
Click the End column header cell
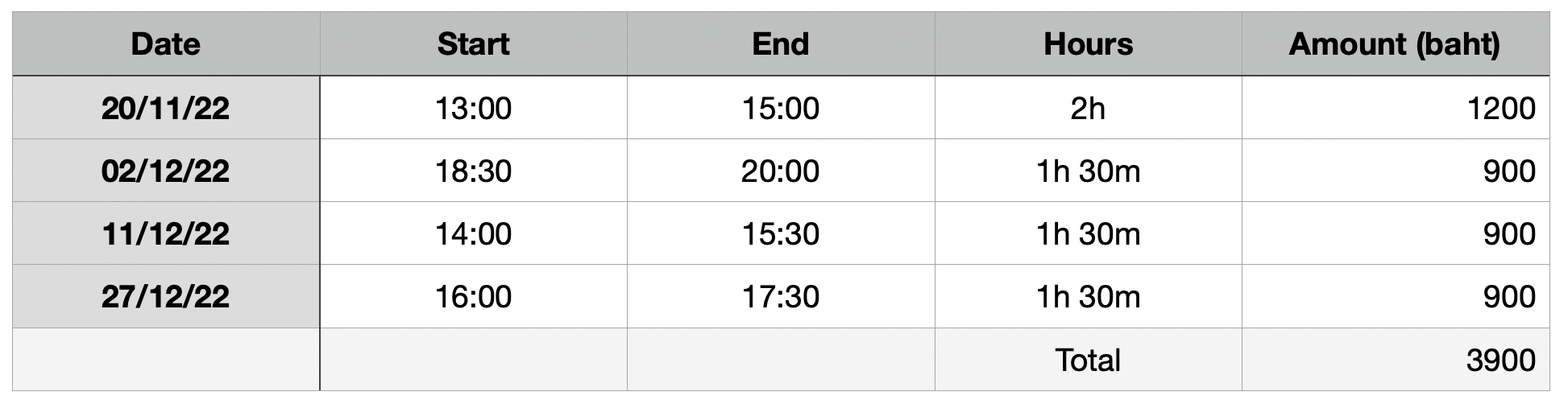(780, 44)
